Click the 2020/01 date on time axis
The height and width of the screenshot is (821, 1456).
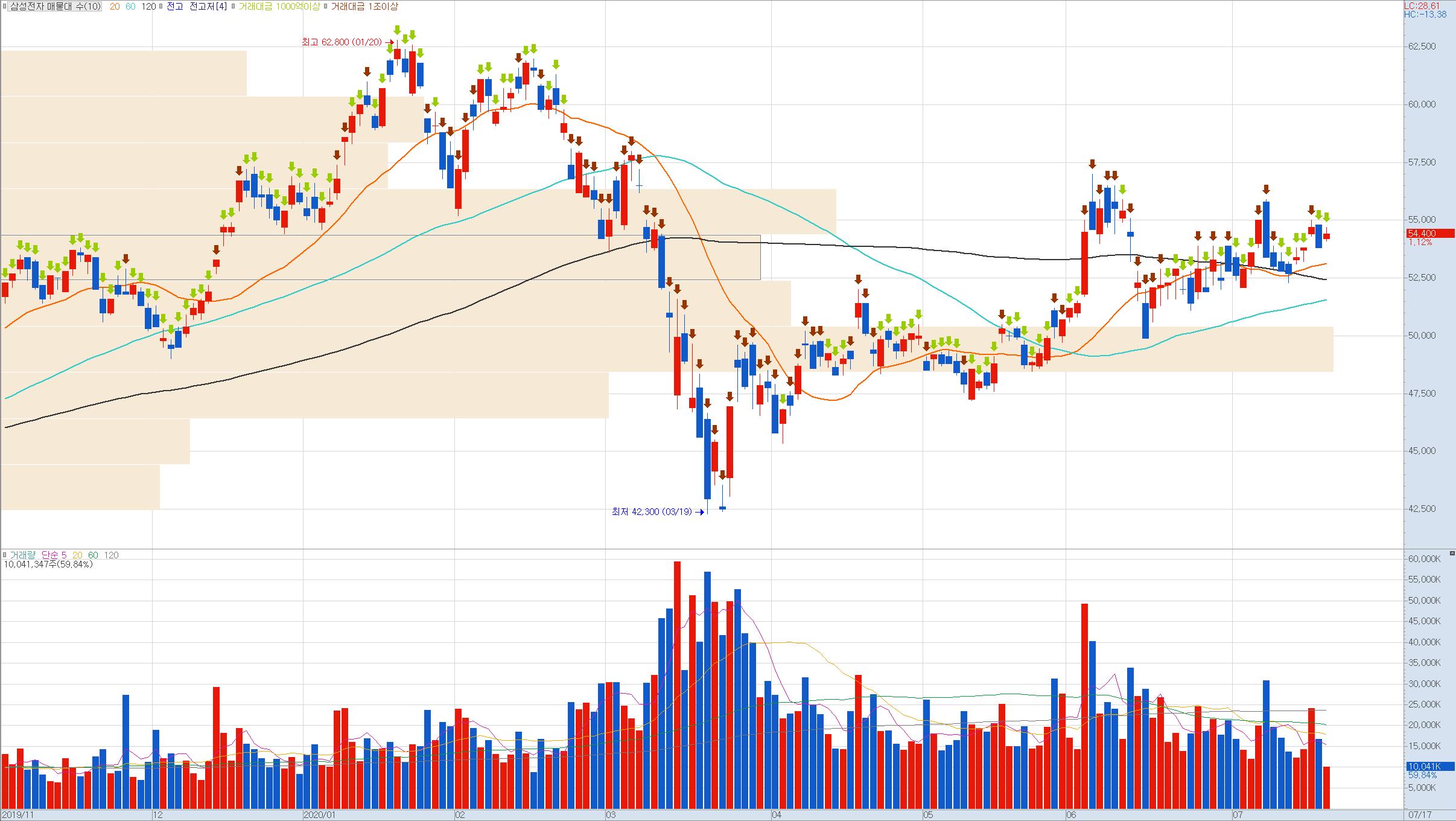(x=319, y=814)
